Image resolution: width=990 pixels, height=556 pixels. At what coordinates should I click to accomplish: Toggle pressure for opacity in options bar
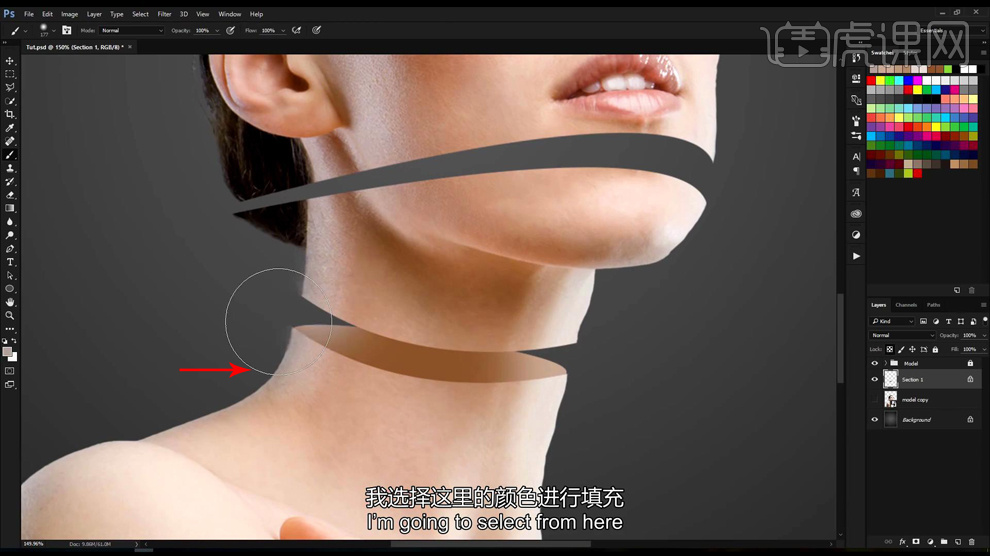[x=230, y=30]
